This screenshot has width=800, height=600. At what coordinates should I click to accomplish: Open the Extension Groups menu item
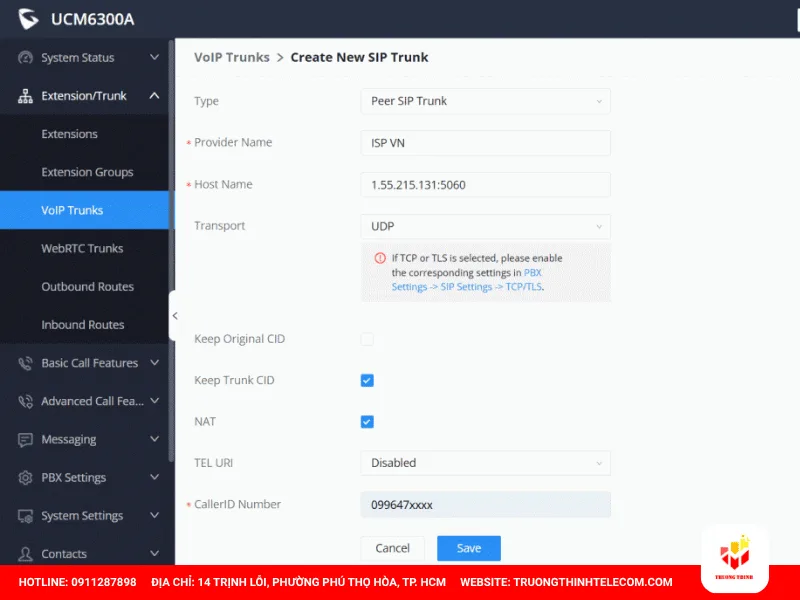tap(84, 172)
